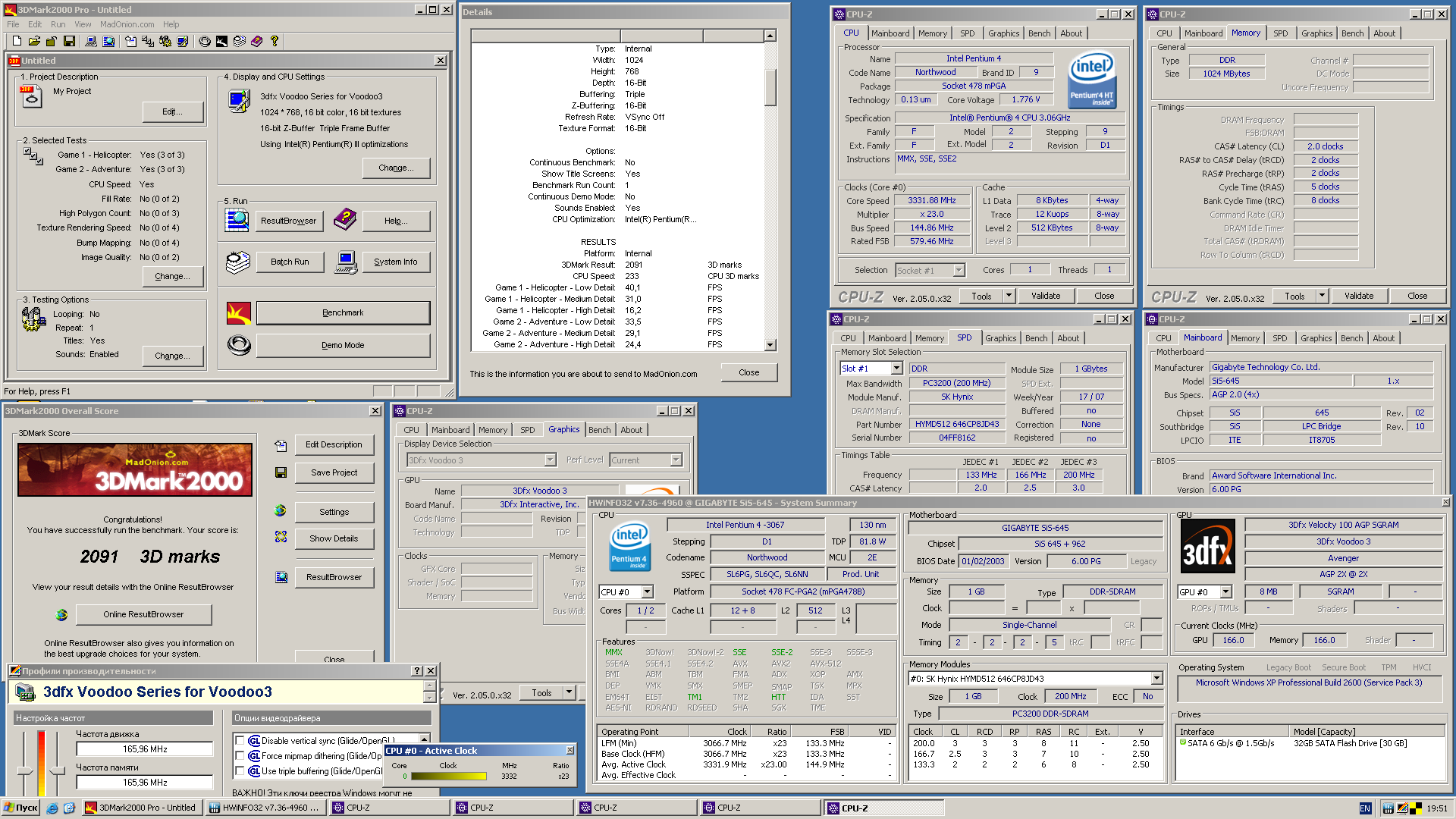Open the CPU #0 dropdown in HWiNFO
Viewport: 1456px width, 819px height.
[648, 592]
